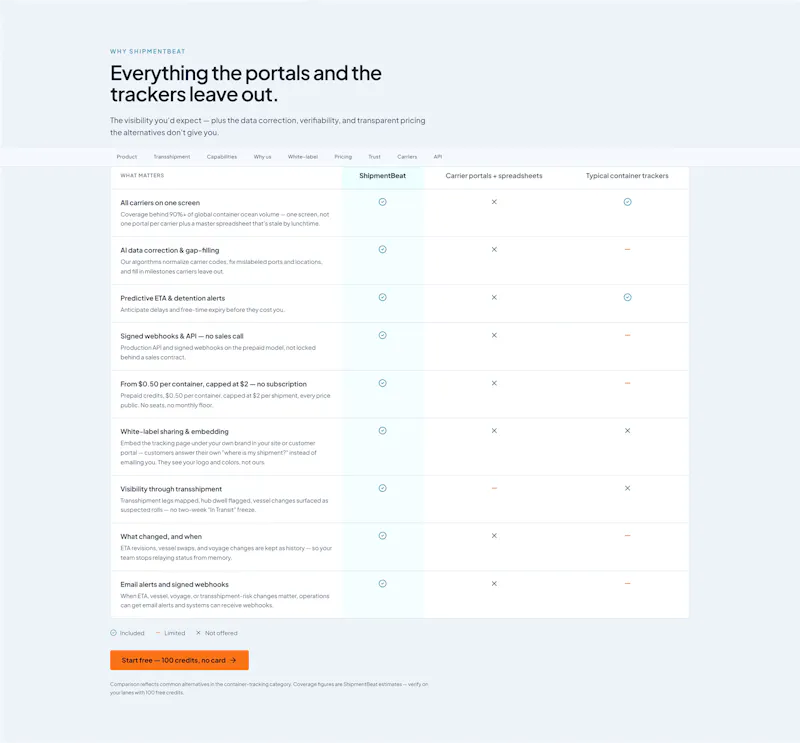Click the 'Everything the portals' headline
The width and height of the screenshot is (800, 743).
point(246,84)
